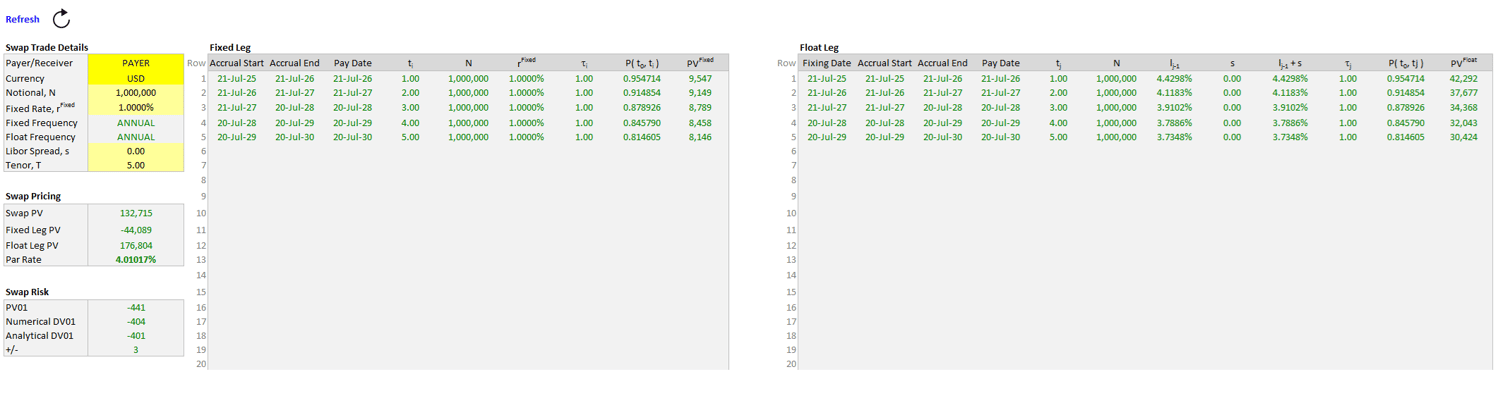Select the Fixed Leg Pay Date header
Viewport: 1500px width, 410px height.
click(352, 63)
